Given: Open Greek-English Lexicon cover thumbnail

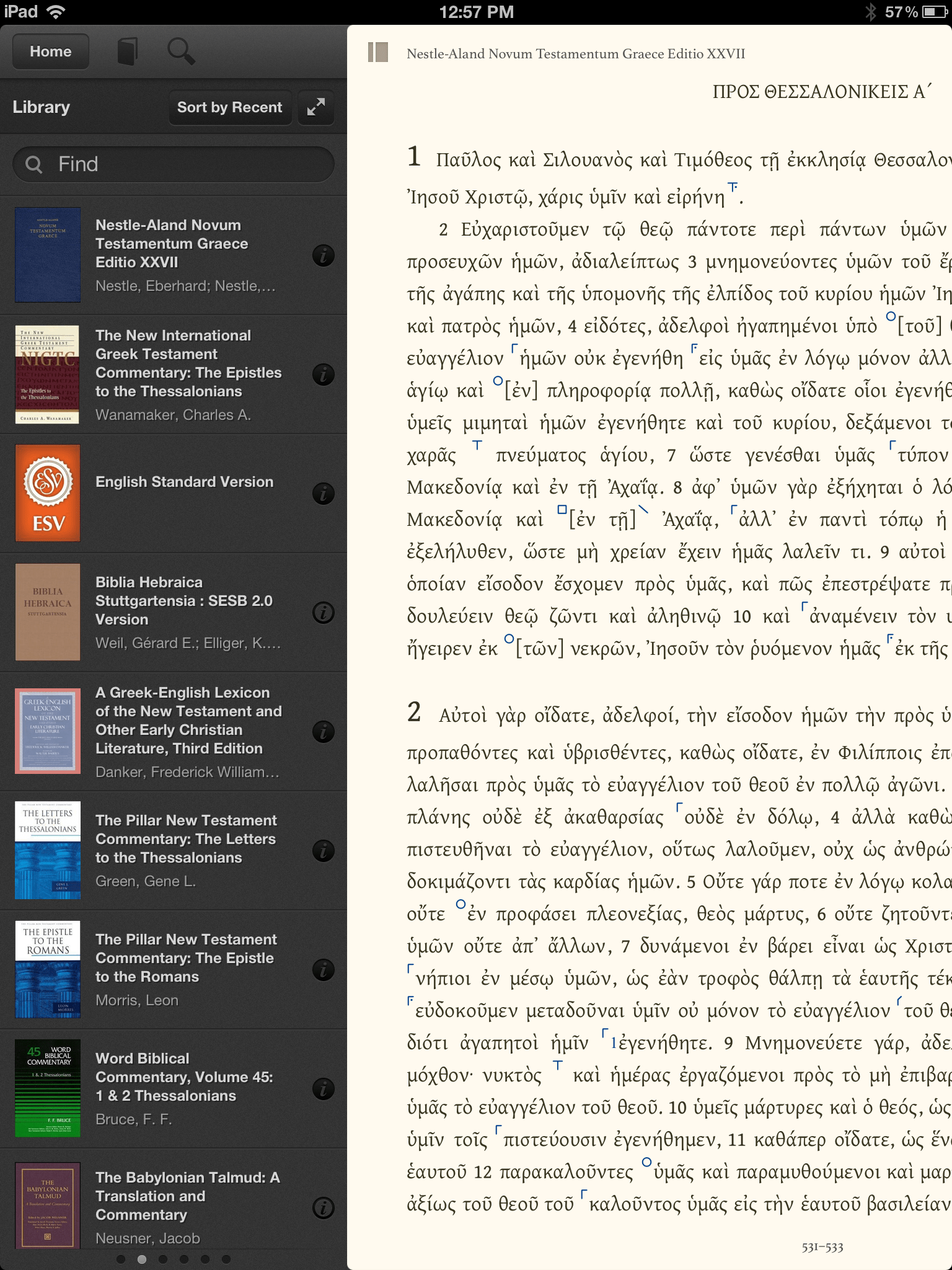Looking at the screenshot, I should 48,731.
